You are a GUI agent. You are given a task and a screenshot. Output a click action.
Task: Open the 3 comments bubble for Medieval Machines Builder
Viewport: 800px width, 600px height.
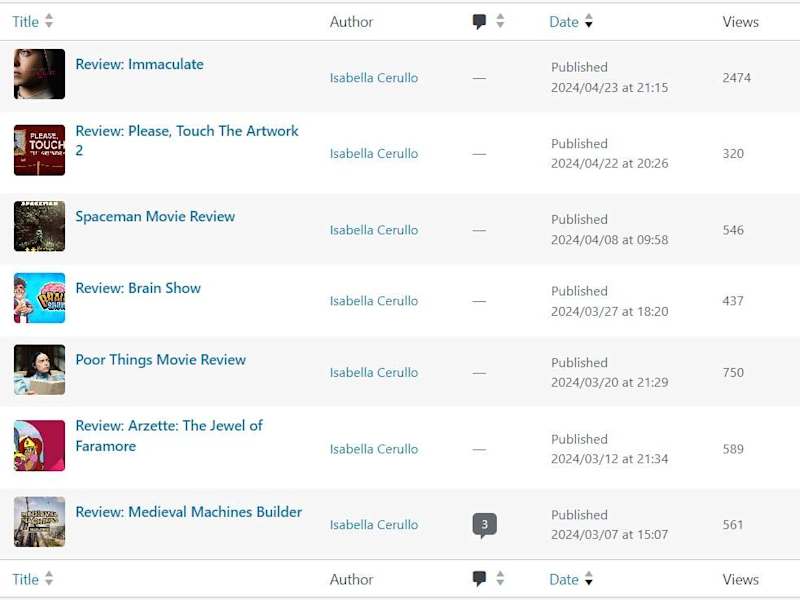[484, 525]
